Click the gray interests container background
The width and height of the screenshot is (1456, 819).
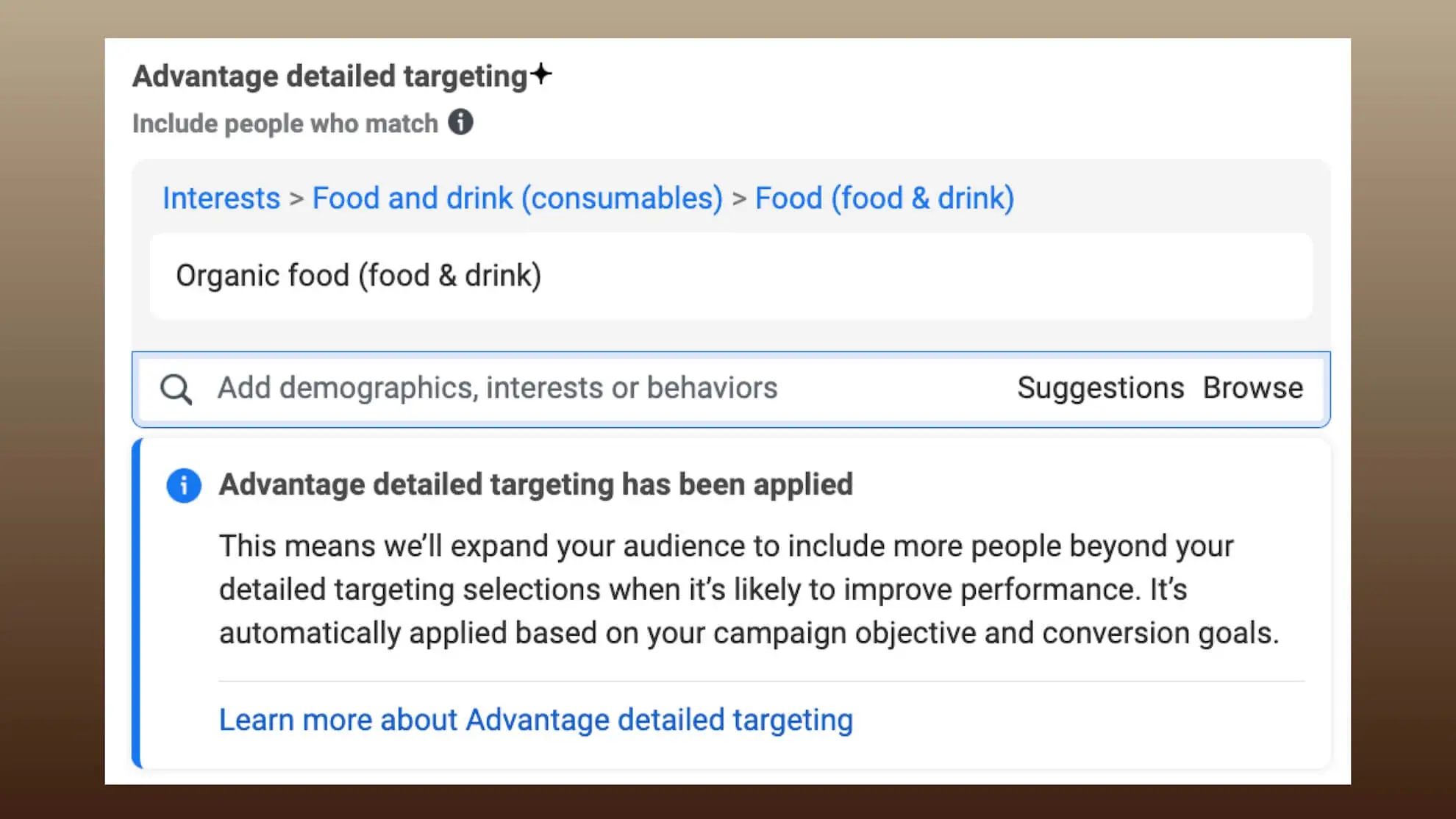point(731,335)
